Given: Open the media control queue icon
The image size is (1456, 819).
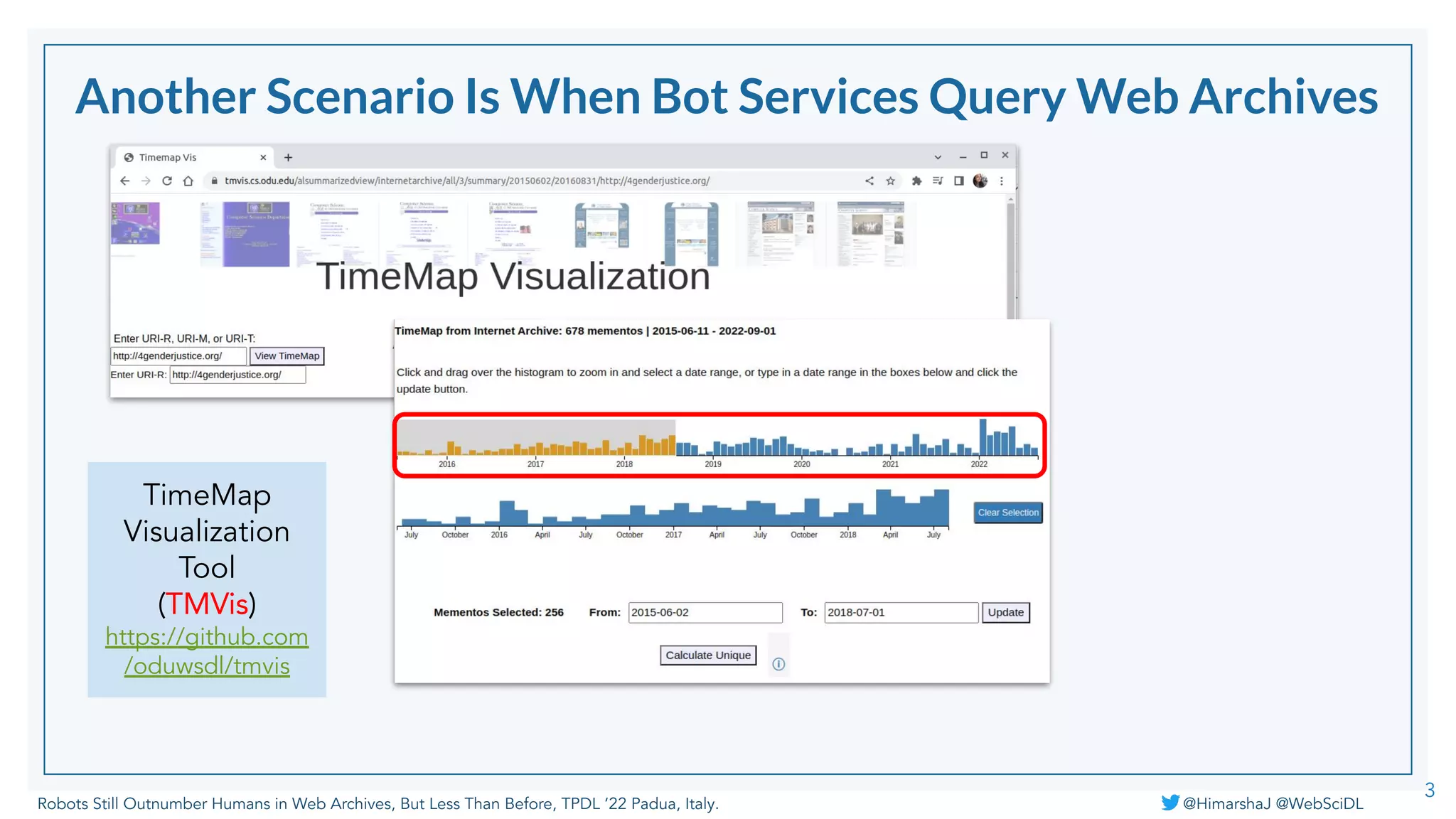Looking at the screenshot, I should click(938, 181).
